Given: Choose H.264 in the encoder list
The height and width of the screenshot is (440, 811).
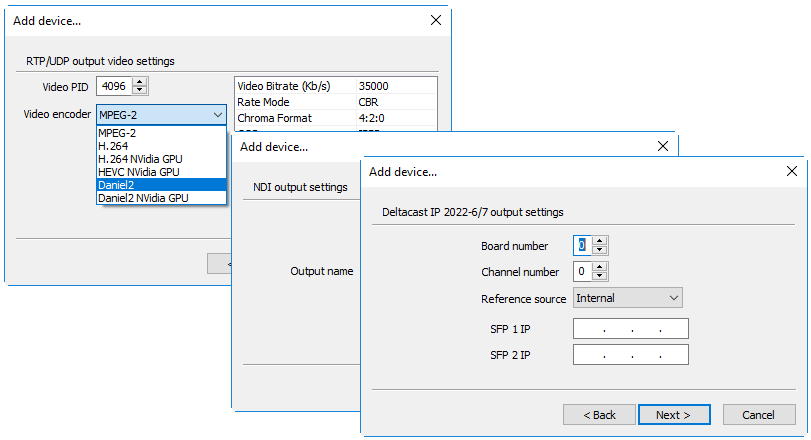Looking at the screenshot, I should (161, 146).
